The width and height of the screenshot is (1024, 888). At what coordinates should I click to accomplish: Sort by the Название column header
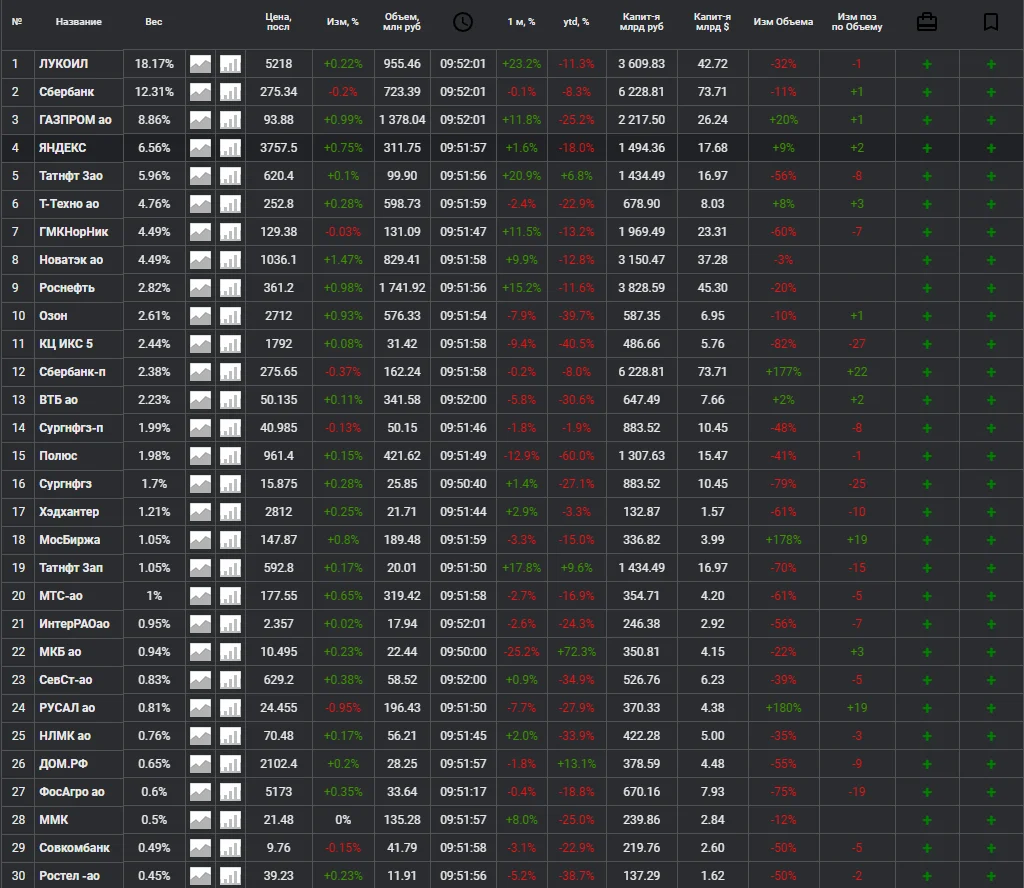pyautogui.click(x=78, y=22)
